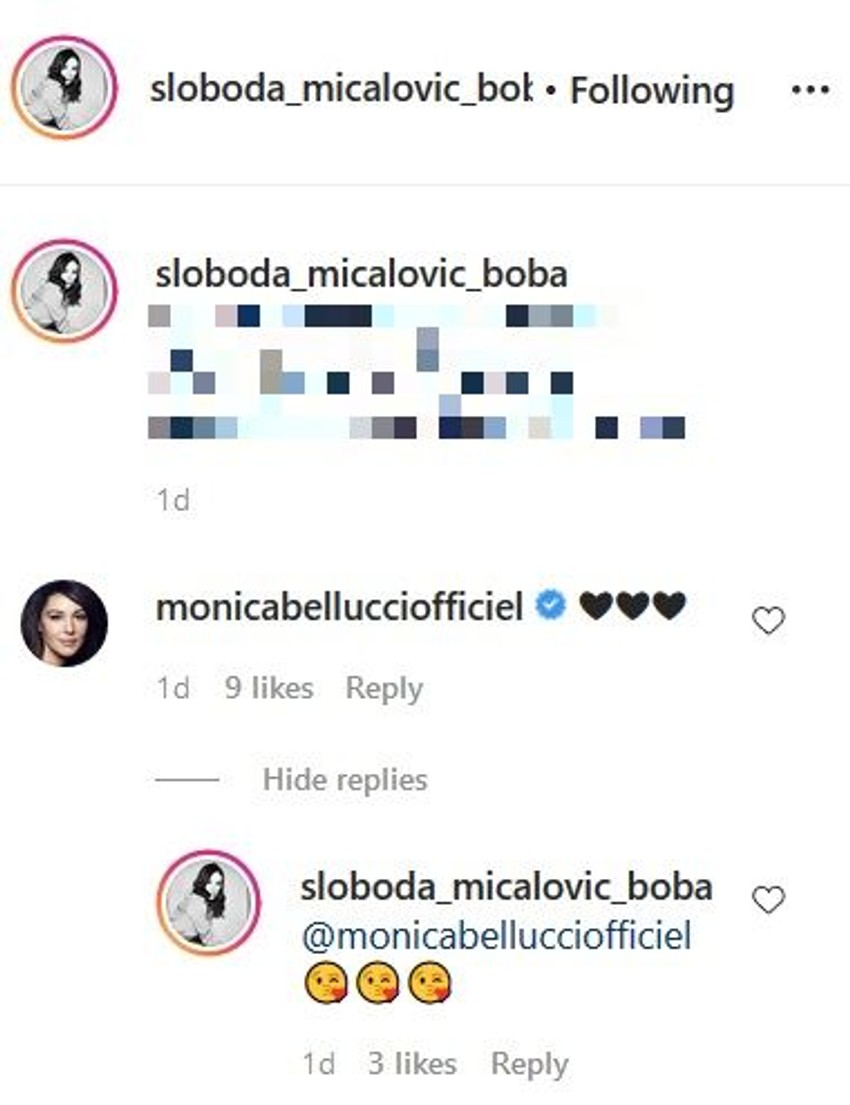Like sloboda_micalovic_boba's reply with the heart icon

[770, 898]
